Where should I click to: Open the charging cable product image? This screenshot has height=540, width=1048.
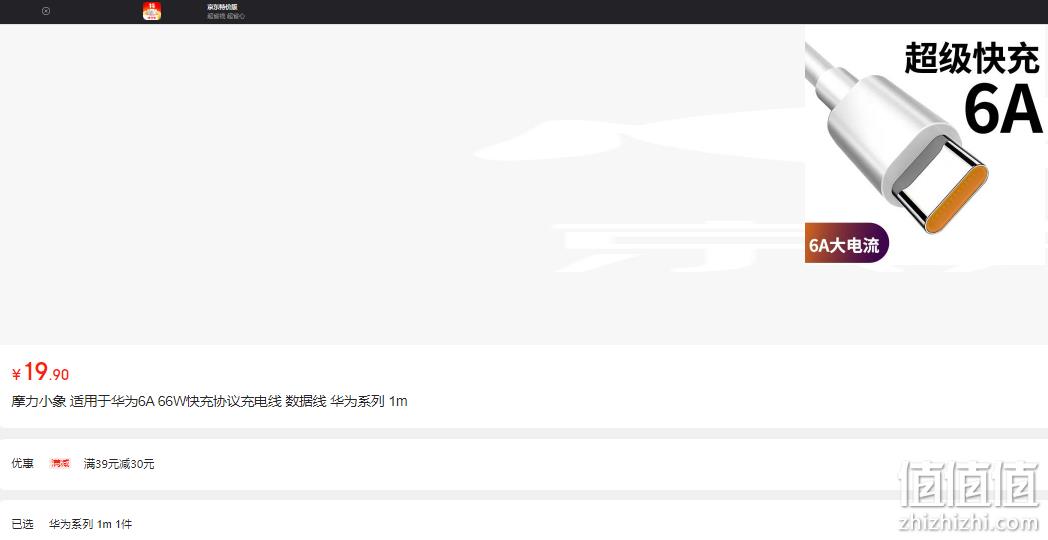[x=926, y=144]
